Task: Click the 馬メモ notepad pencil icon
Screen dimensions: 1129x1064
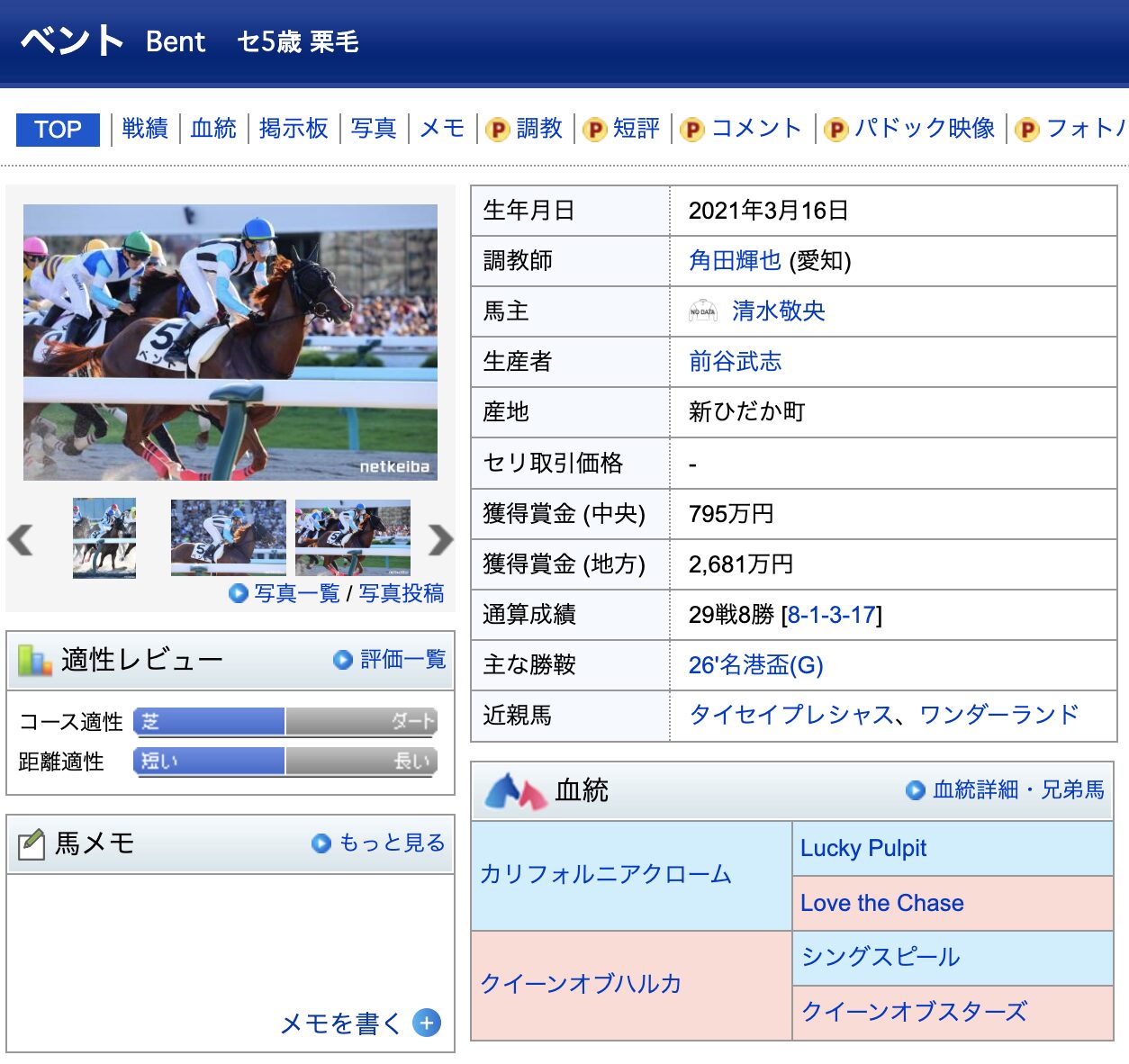Action: click(x=32, y=843)
